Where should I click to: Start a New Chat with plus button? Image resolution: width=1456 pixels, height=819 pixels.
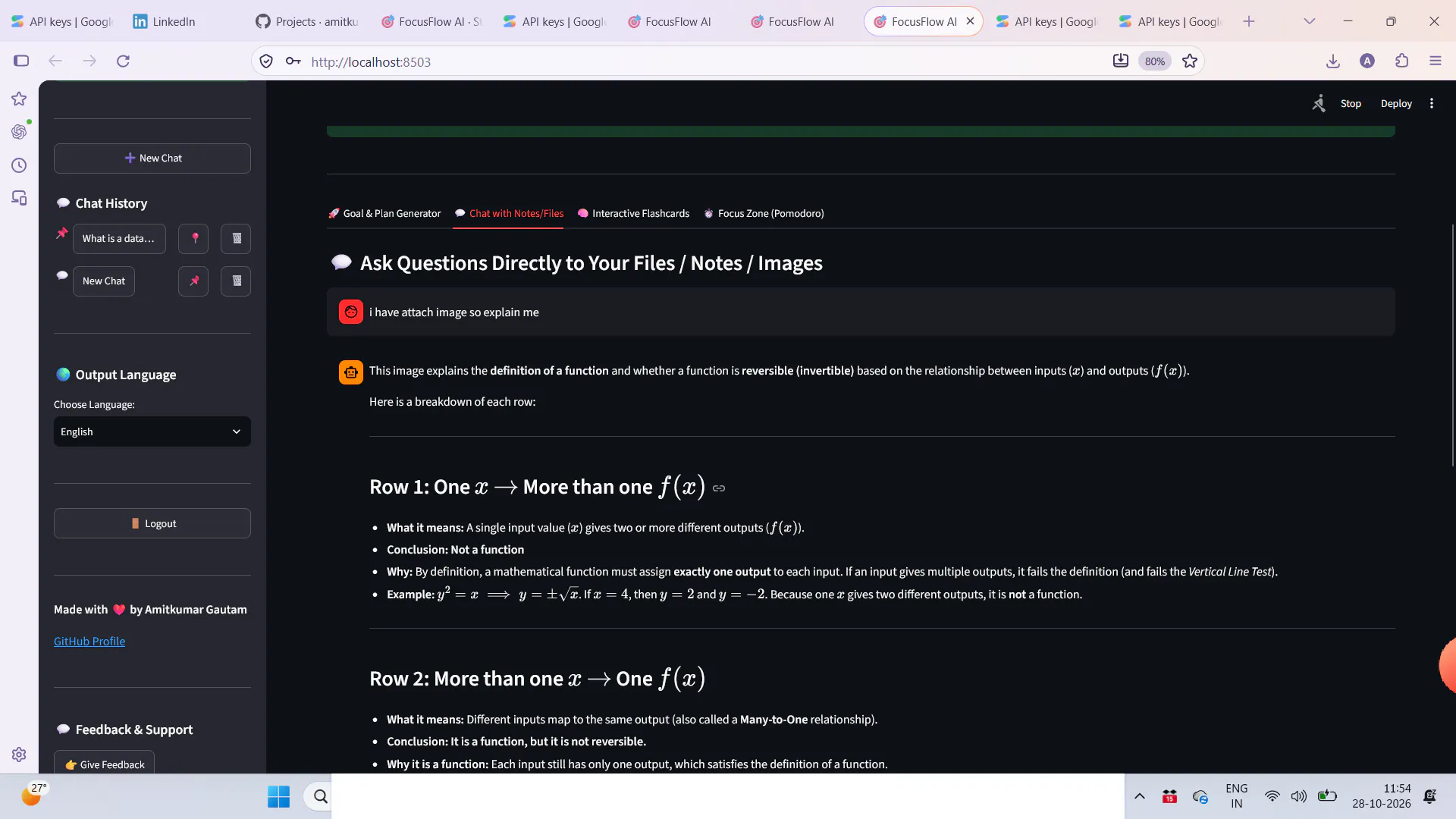(x=152, y=158)
